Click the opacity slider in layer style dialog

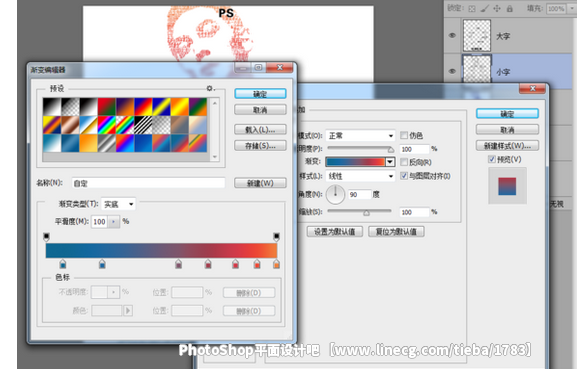(360, 149)
